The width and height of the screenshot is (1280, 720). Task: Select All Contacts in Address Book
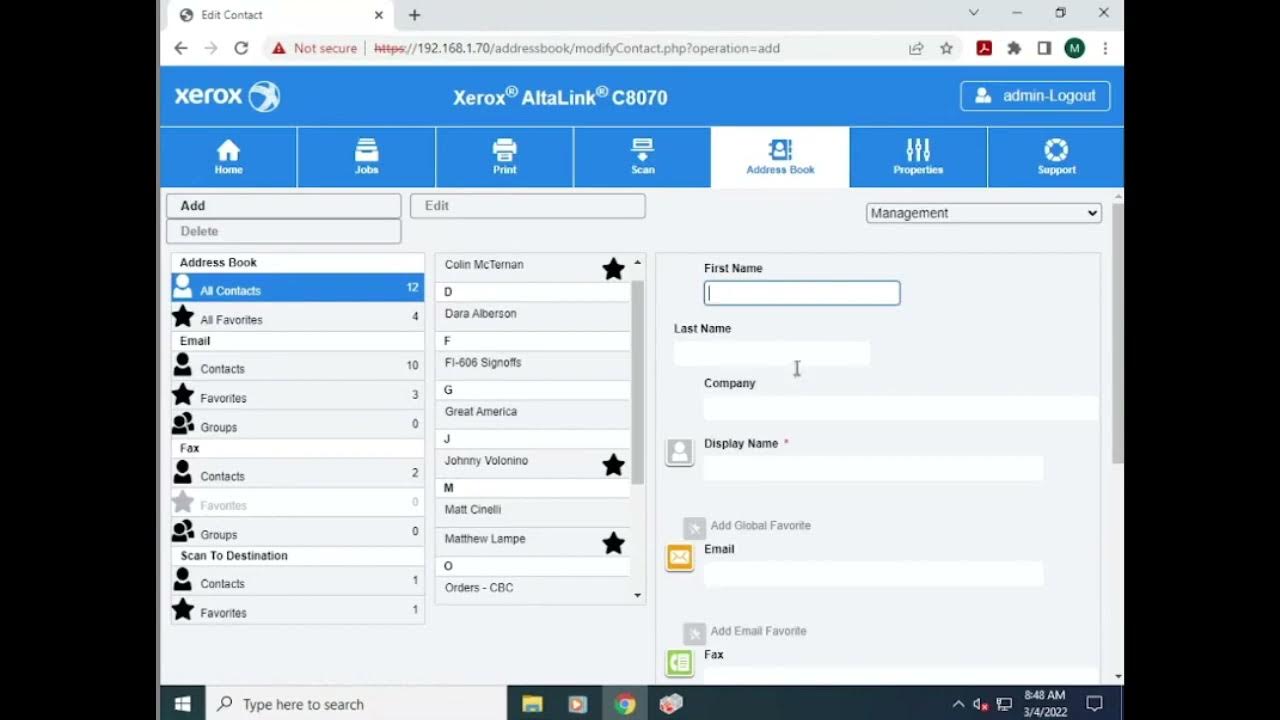pos(298,288)
